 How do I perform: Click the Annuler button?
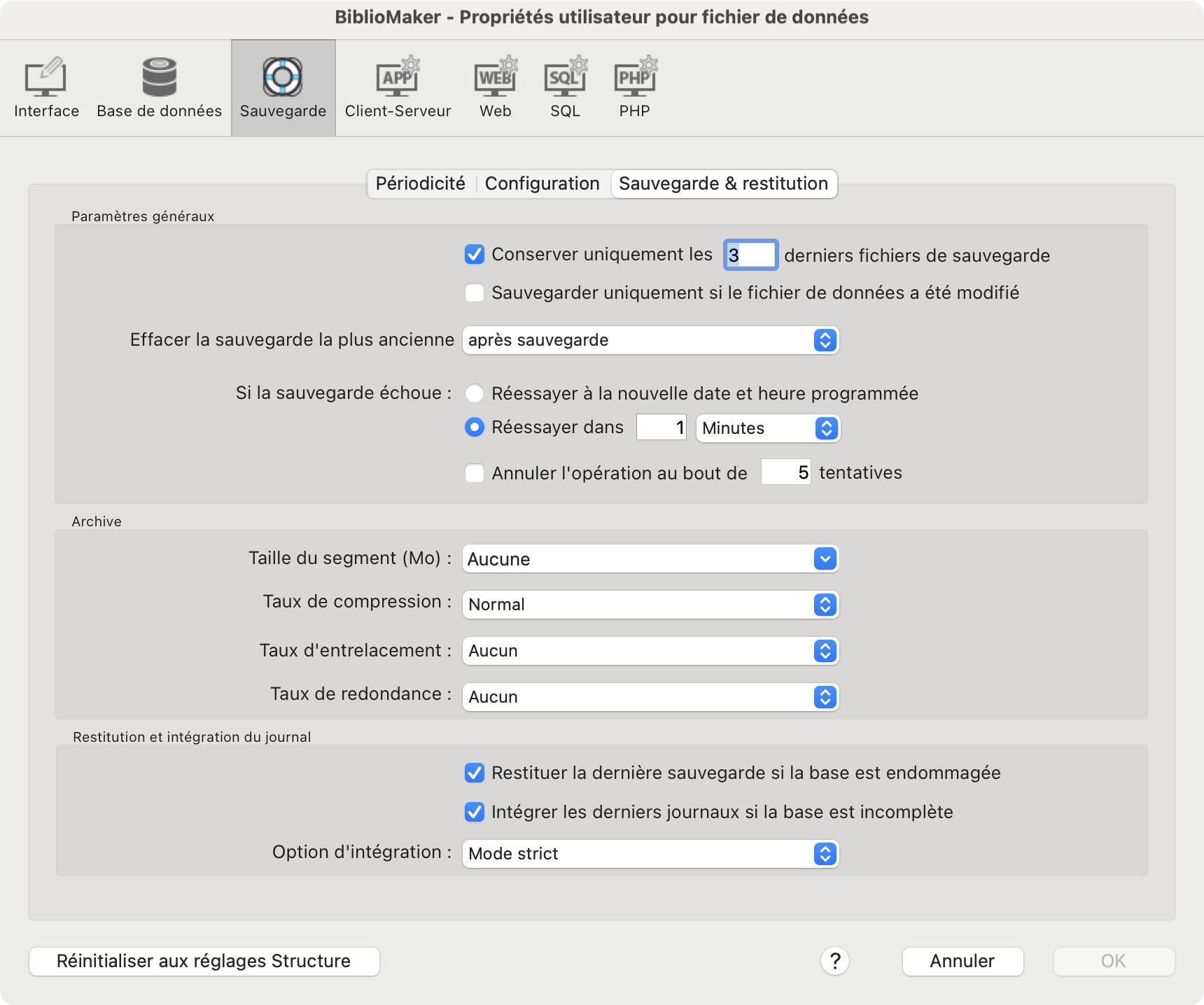click(962, 961)
